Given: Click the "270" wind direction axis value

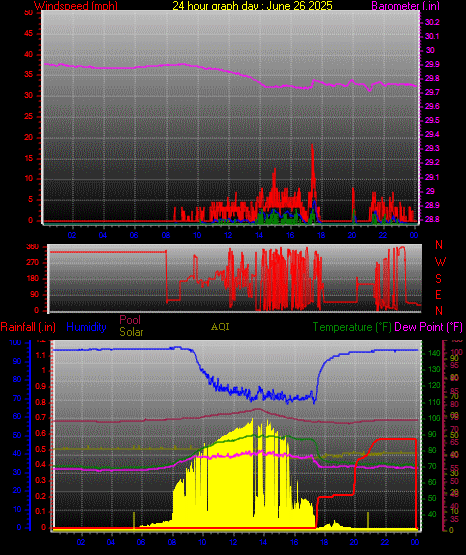Looking at the screenshot, I should coord(33,263).
